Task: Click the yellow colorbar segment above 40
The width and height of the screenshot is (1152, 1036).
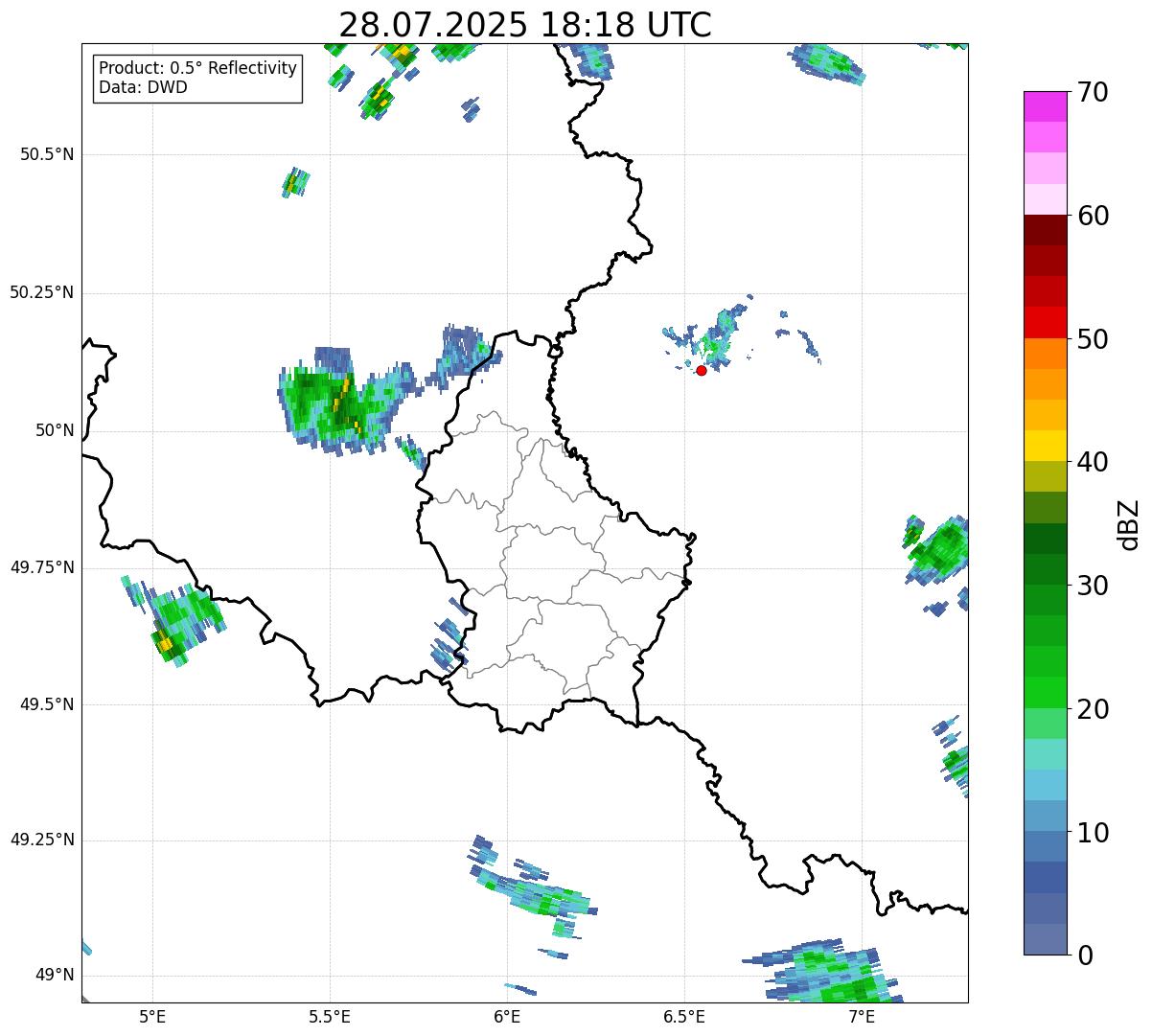Action: coord(1045,446)
